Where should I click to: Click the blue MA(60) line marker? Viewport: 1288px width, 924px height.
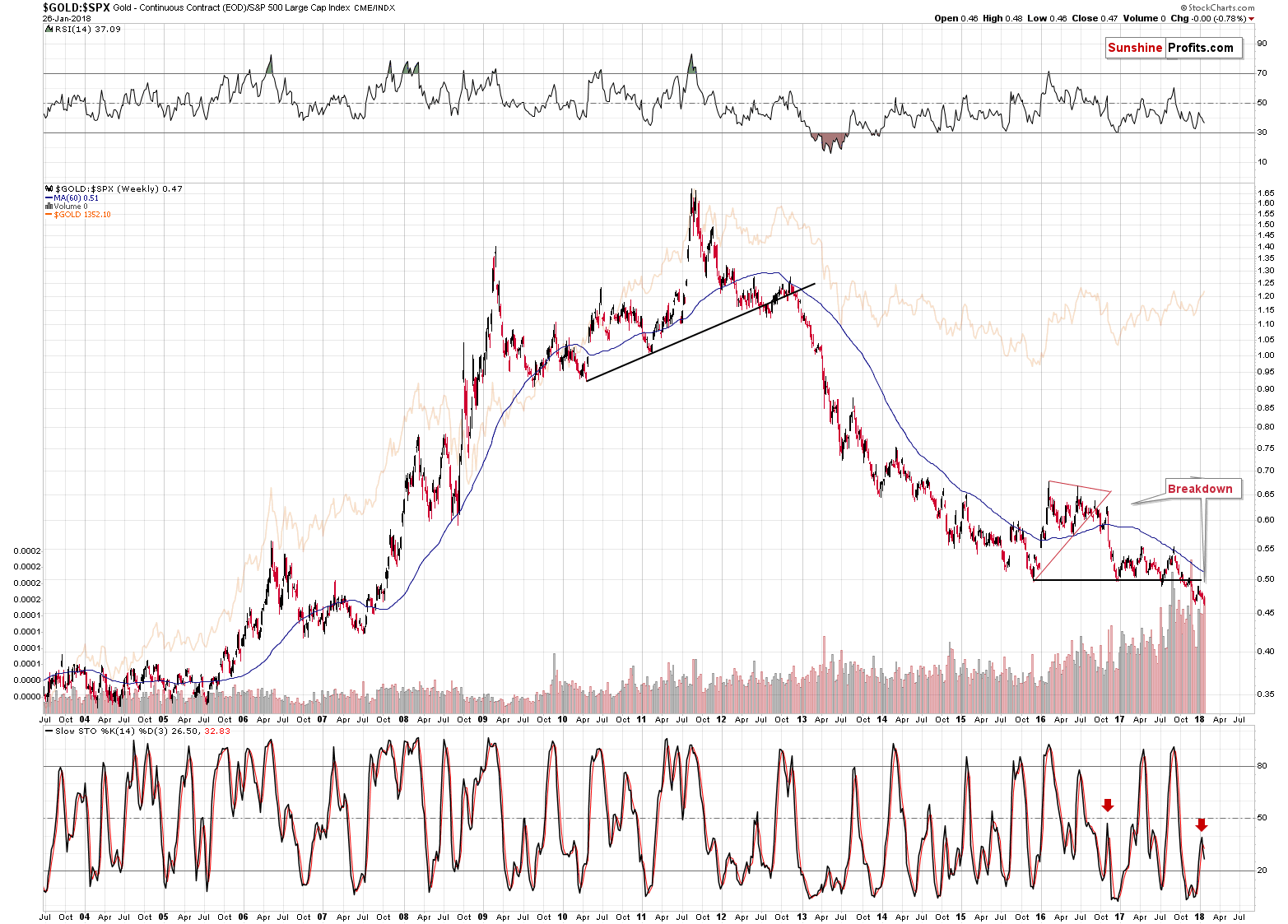49,197
